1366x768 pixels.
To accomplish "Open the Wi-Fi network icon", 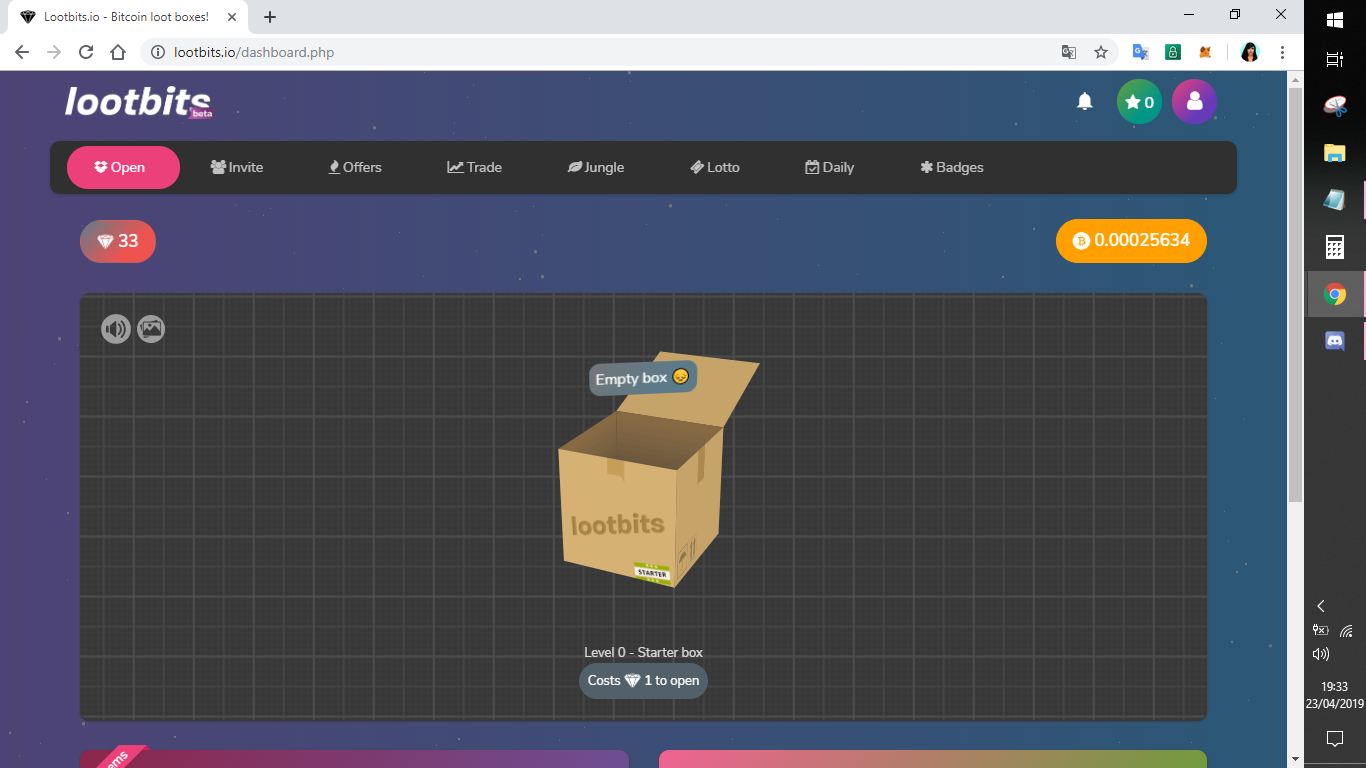I will 1347,630.
